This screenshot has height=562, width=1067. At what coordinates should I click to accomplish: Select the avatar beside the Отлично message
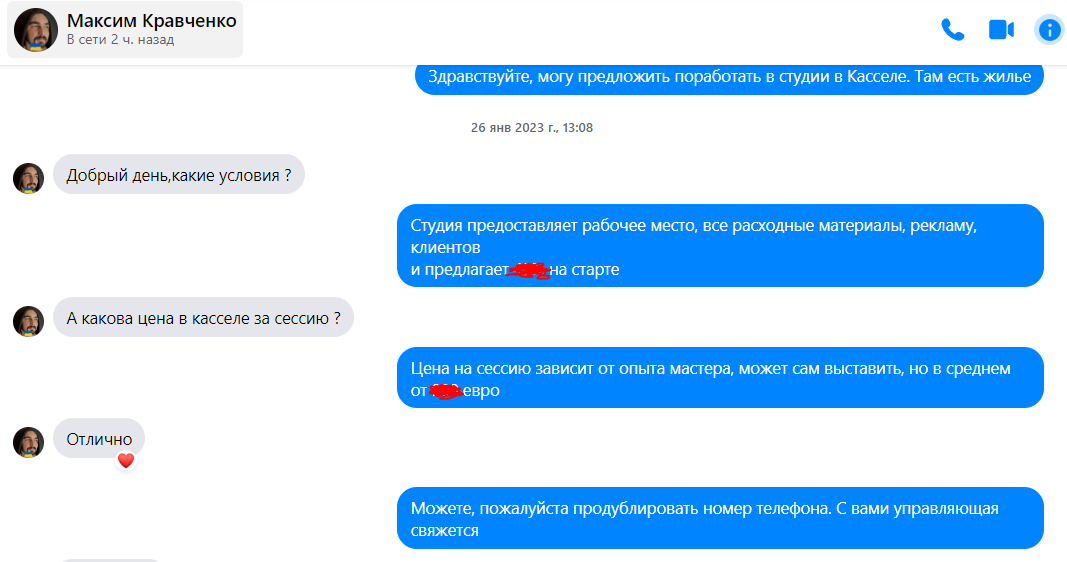coord(29,442)
